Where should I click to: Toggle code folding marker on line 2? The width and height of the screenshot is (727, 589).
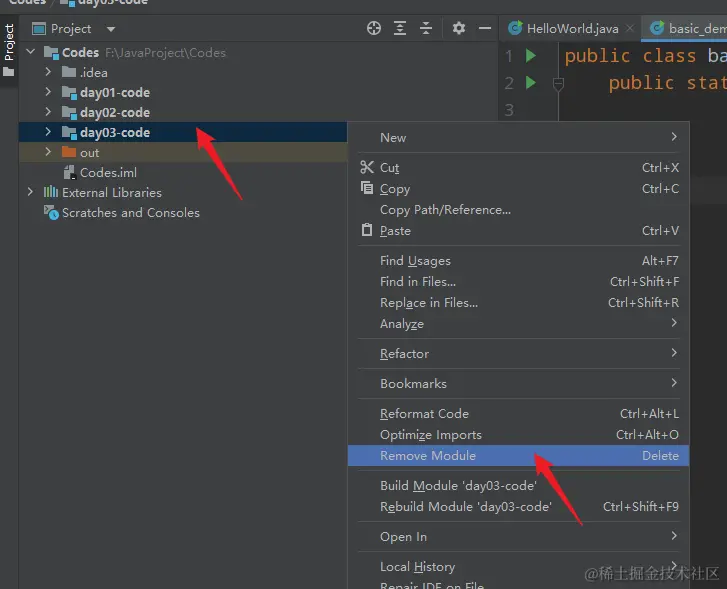558,84
